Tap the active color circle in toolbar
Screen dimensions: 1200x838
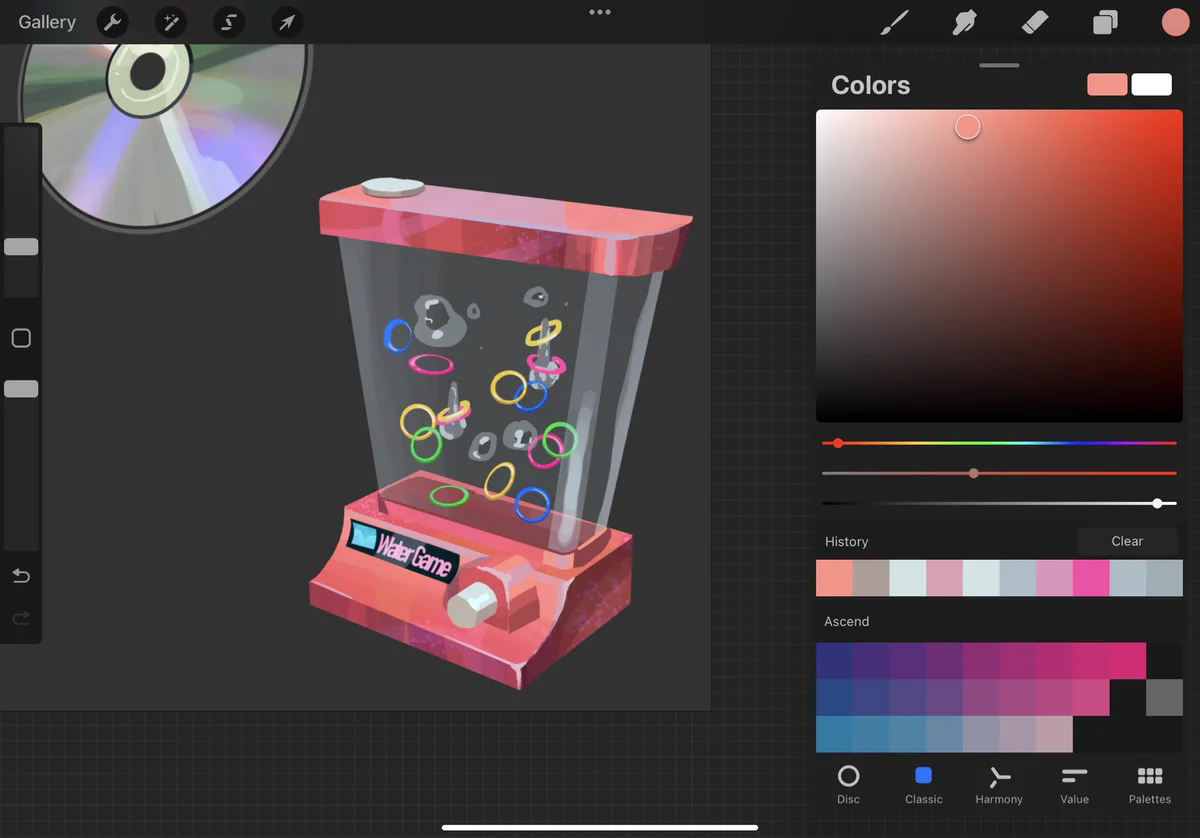point(1175,22)
